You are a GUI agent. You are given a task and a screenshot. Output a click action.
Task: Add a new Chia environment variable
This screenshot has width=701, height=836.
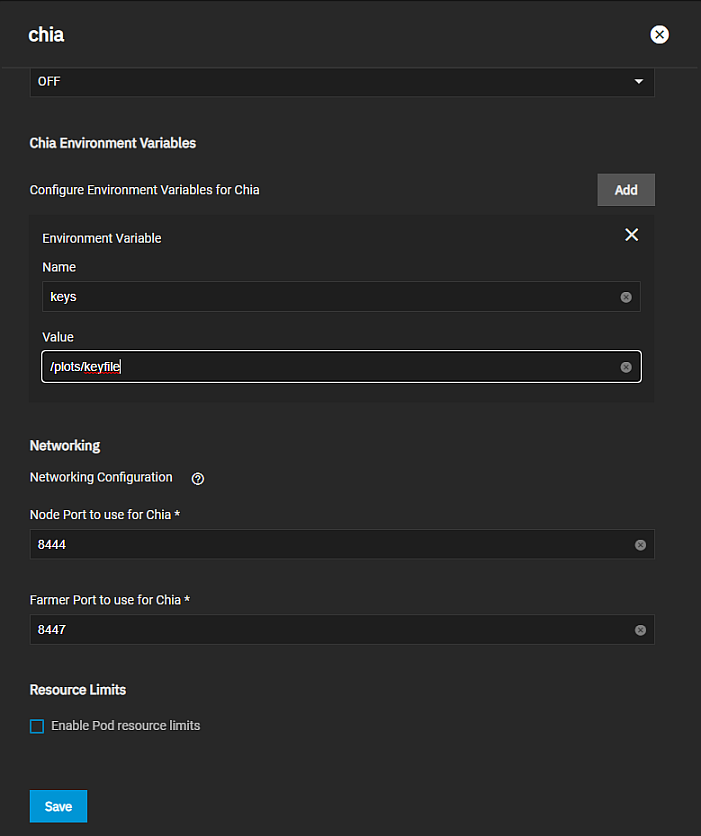(626, 190)
